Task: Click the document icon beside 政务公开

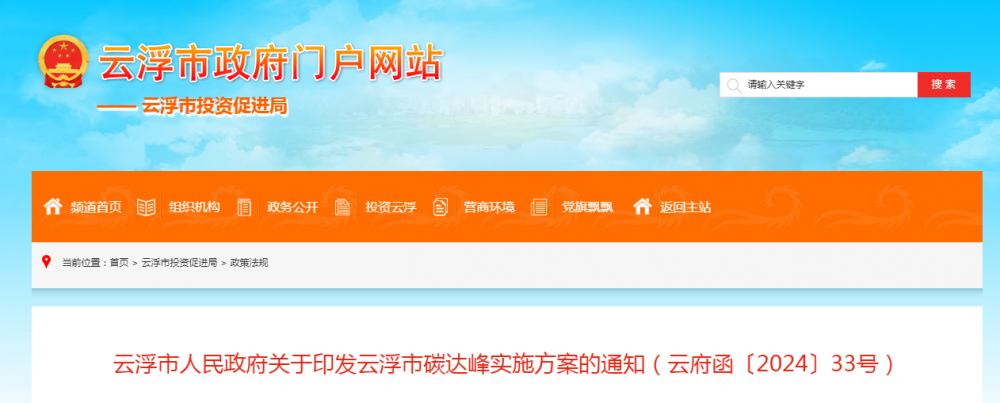Action: pos(244,207)
